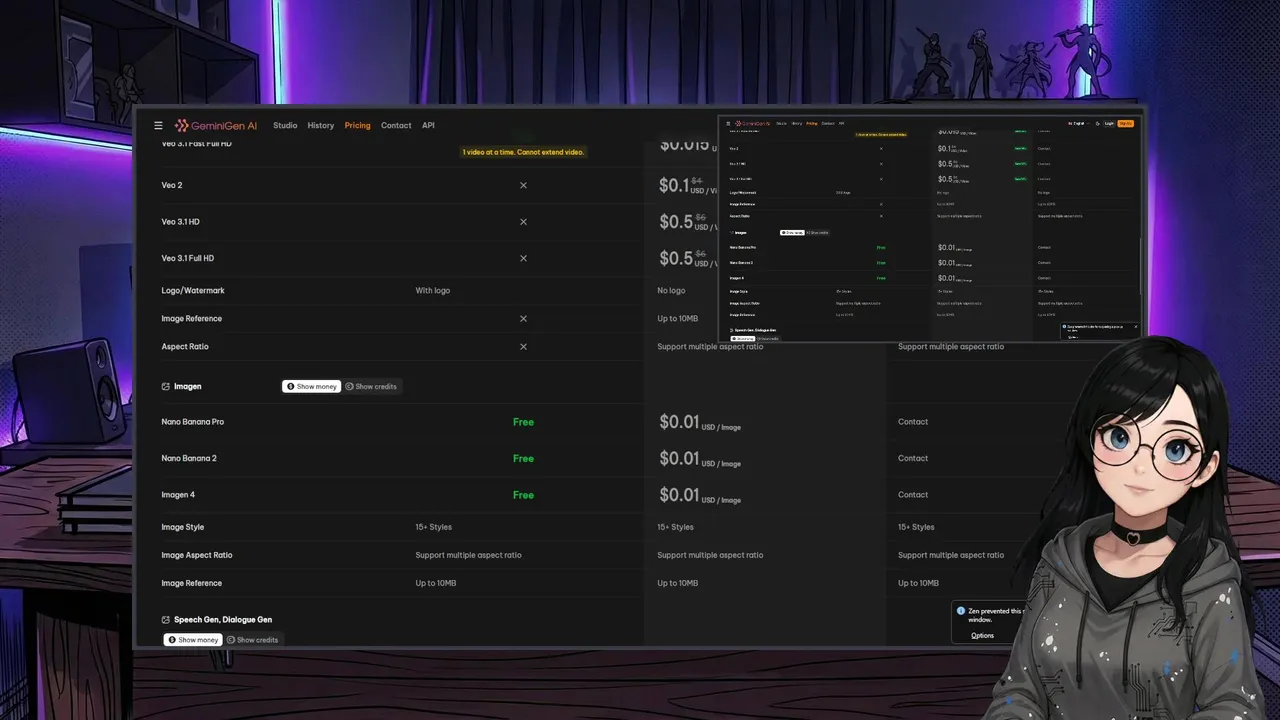Click the Speech Gen, Dialogue Gen section icon

[x=166, y=620]
